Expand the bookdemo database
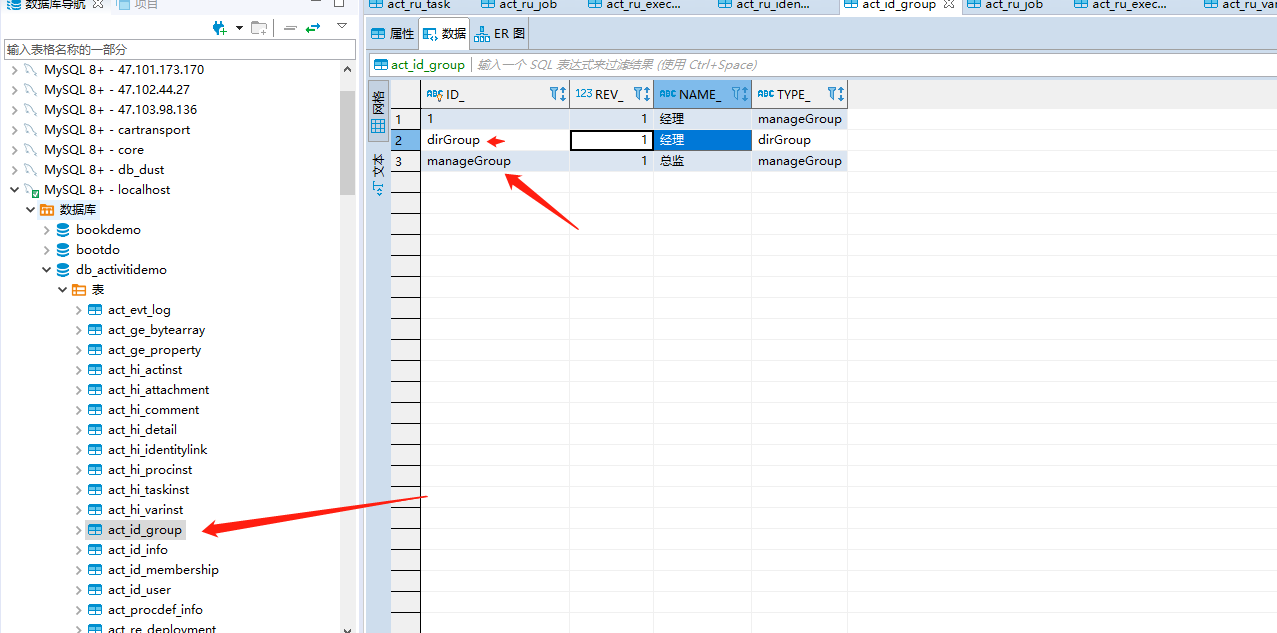Image resolution: width=1277 pixels, height=633 pixels. [46, 230]
